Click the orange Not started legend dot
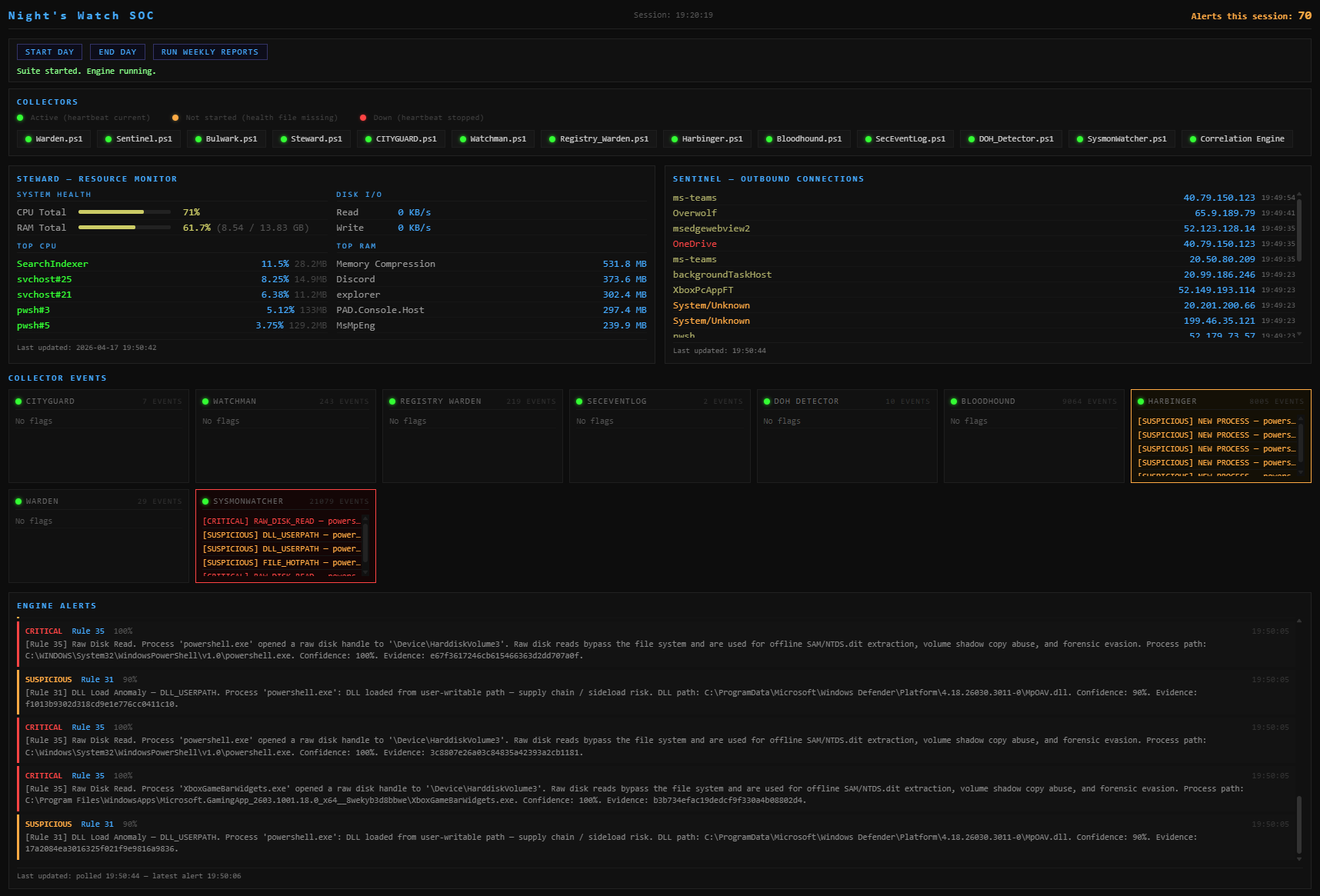Viewport: 1320px width, 896px height. click(175, 118)
